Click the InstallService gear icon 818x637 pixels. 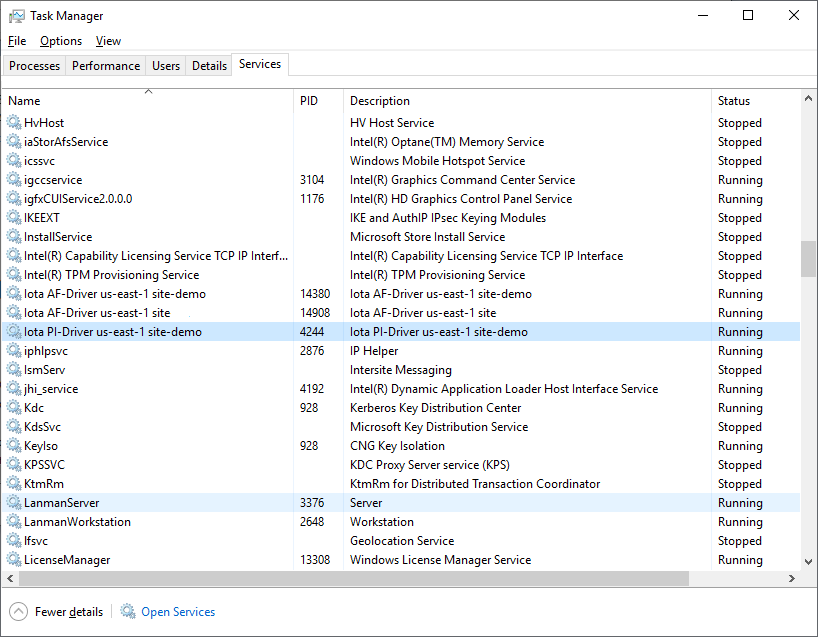pos(14,237)
